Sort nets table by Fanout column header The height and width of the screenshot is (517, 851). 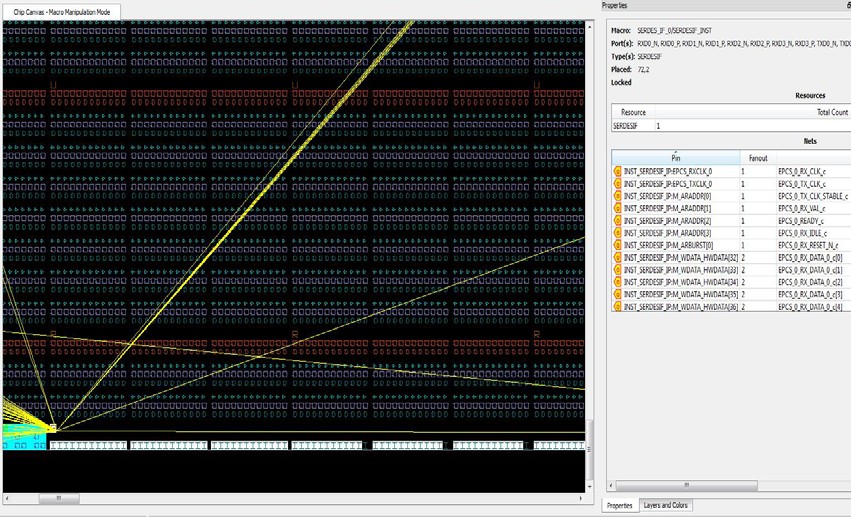click(757, 158)
